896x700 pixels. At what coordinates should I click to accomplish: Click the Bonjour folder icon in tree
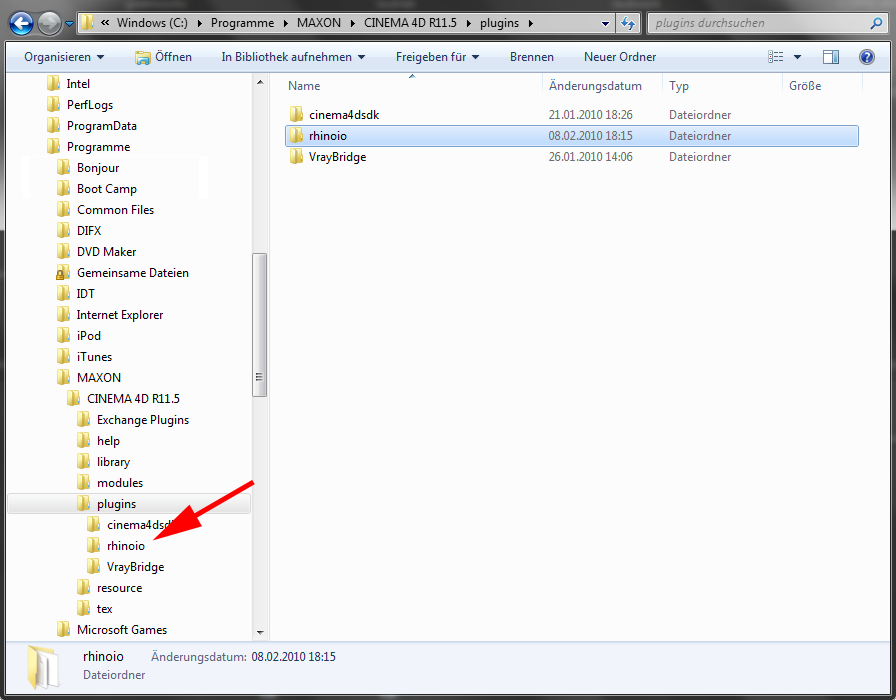point(63,168)
